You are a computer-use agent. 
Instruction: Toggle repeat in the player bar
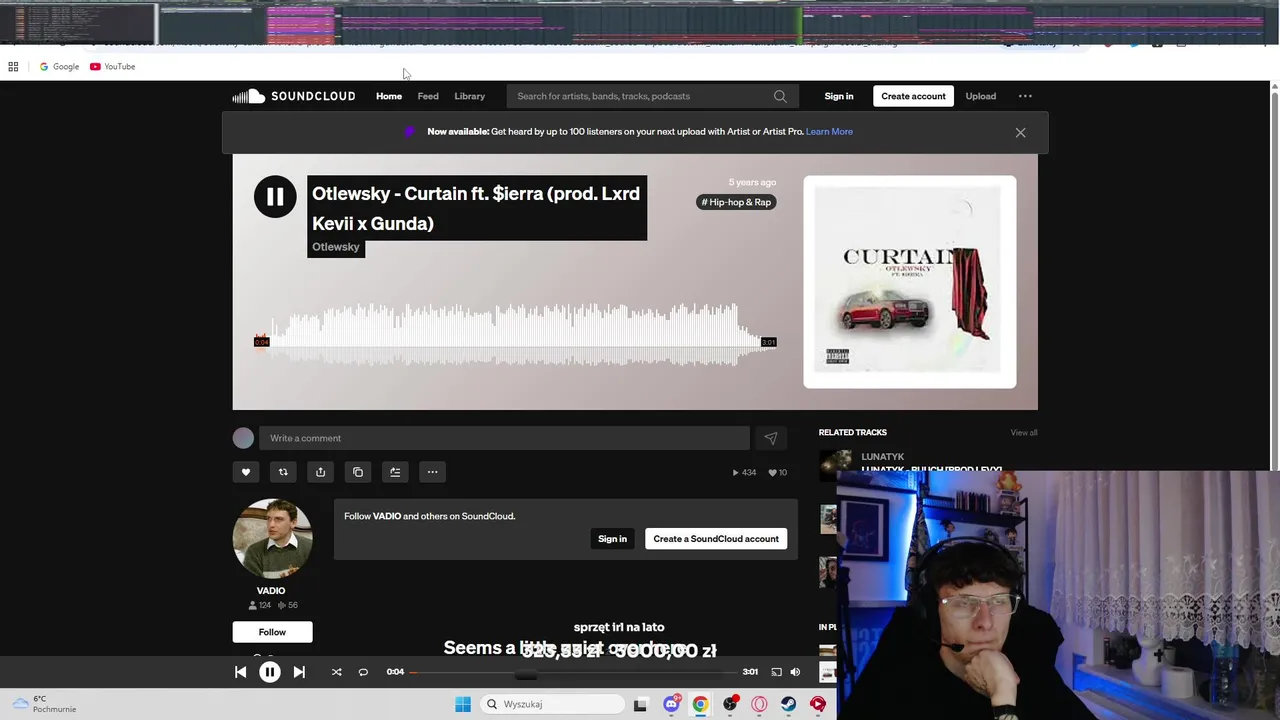(x=363, y=672)
